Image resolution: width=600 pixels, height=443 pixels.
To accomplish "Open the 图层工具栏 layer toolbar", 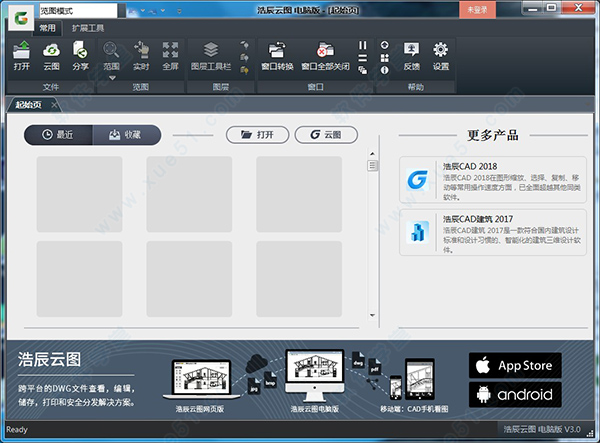I will pos(211,56).
